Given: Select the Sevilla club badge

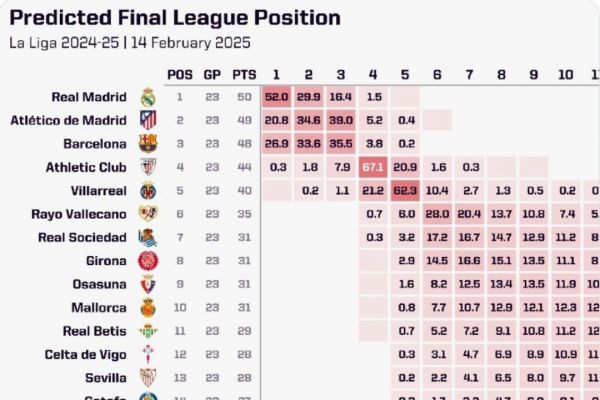Looking at the screenshot, I should [148, 378].
